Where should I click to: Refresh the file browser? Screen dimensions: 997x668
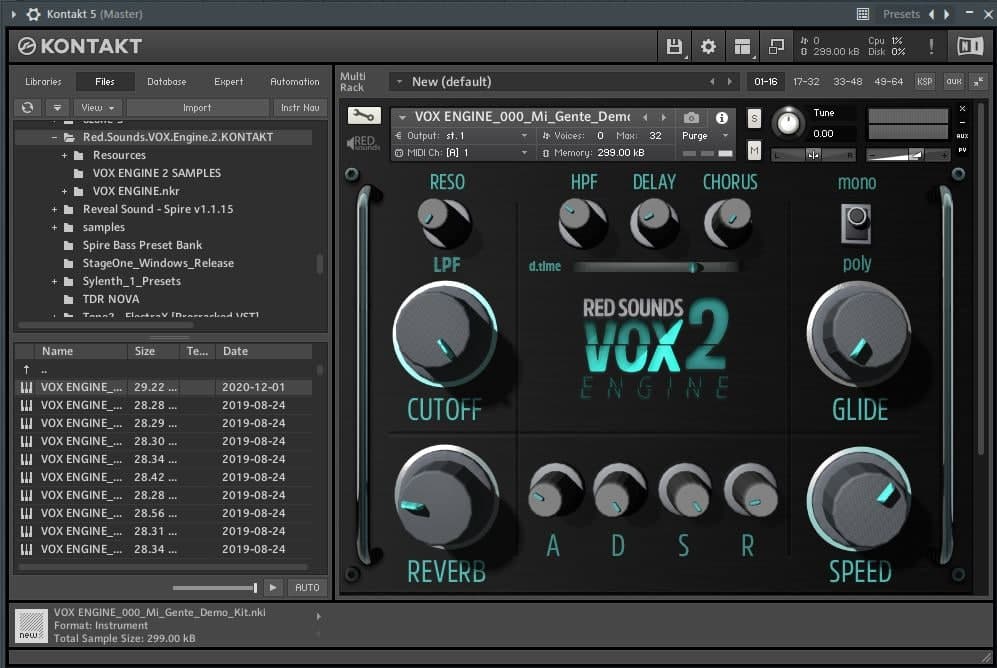27,107
